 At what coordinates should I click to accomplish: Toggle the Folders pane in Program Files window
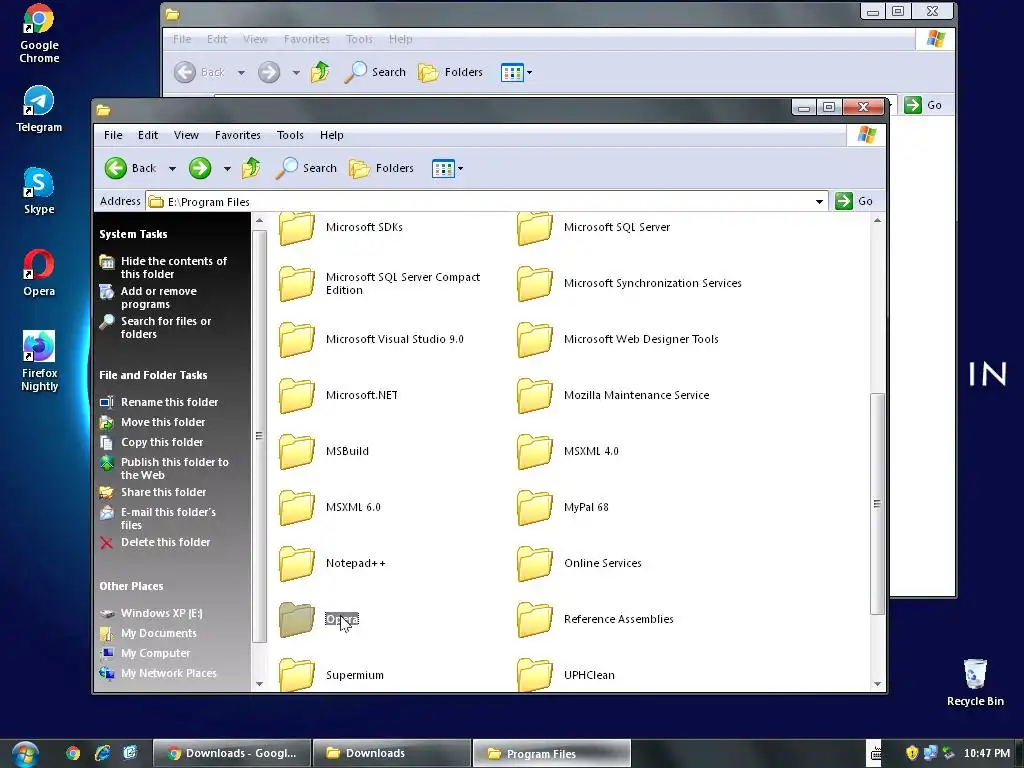coord(381,168)
